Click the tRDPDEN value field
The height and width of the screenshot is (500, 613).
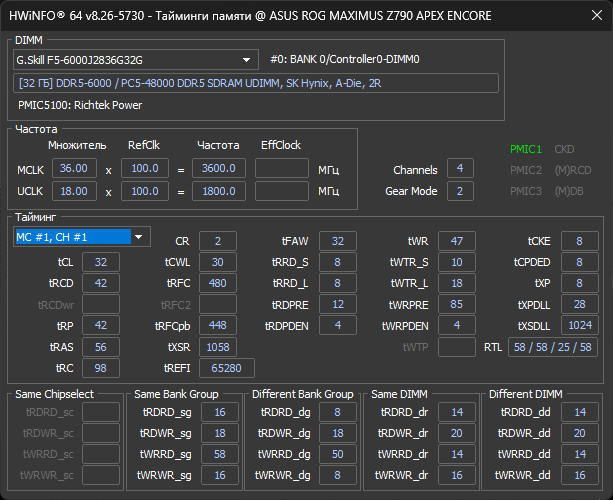point(338,325)
